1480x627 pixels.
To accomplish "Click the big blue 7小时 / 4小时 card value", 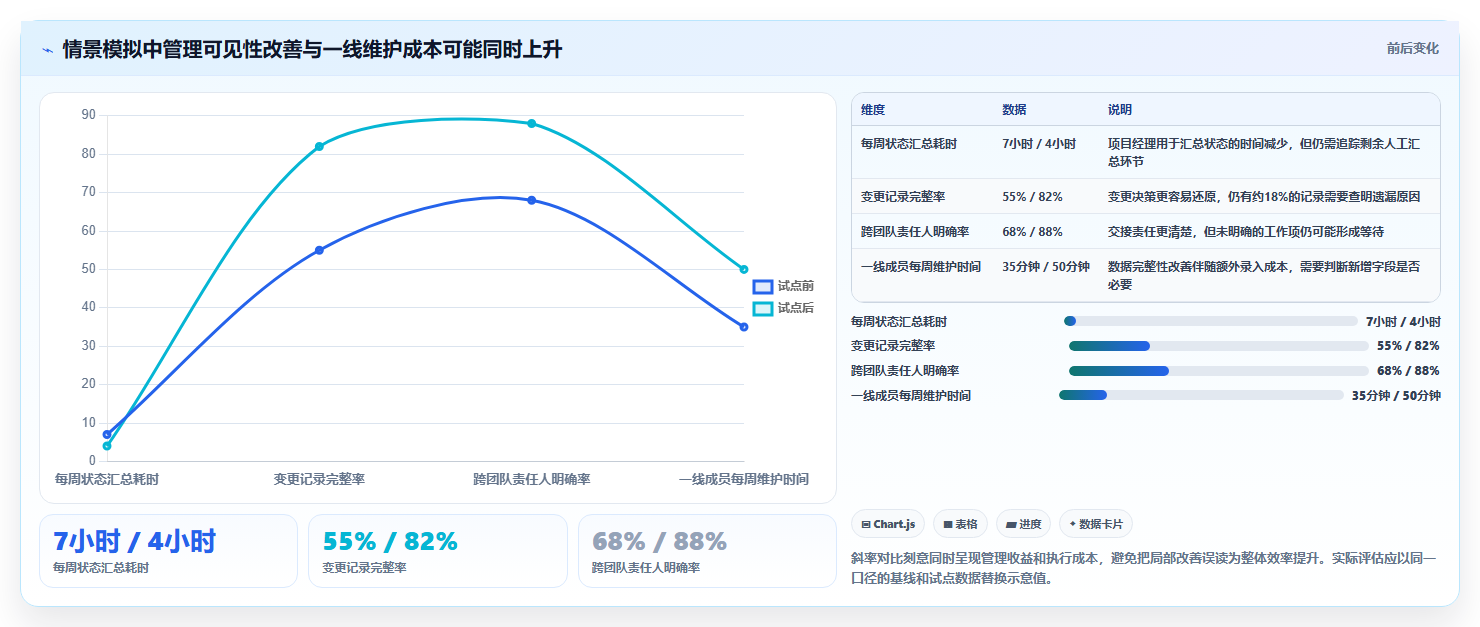I will coord(134,542).
